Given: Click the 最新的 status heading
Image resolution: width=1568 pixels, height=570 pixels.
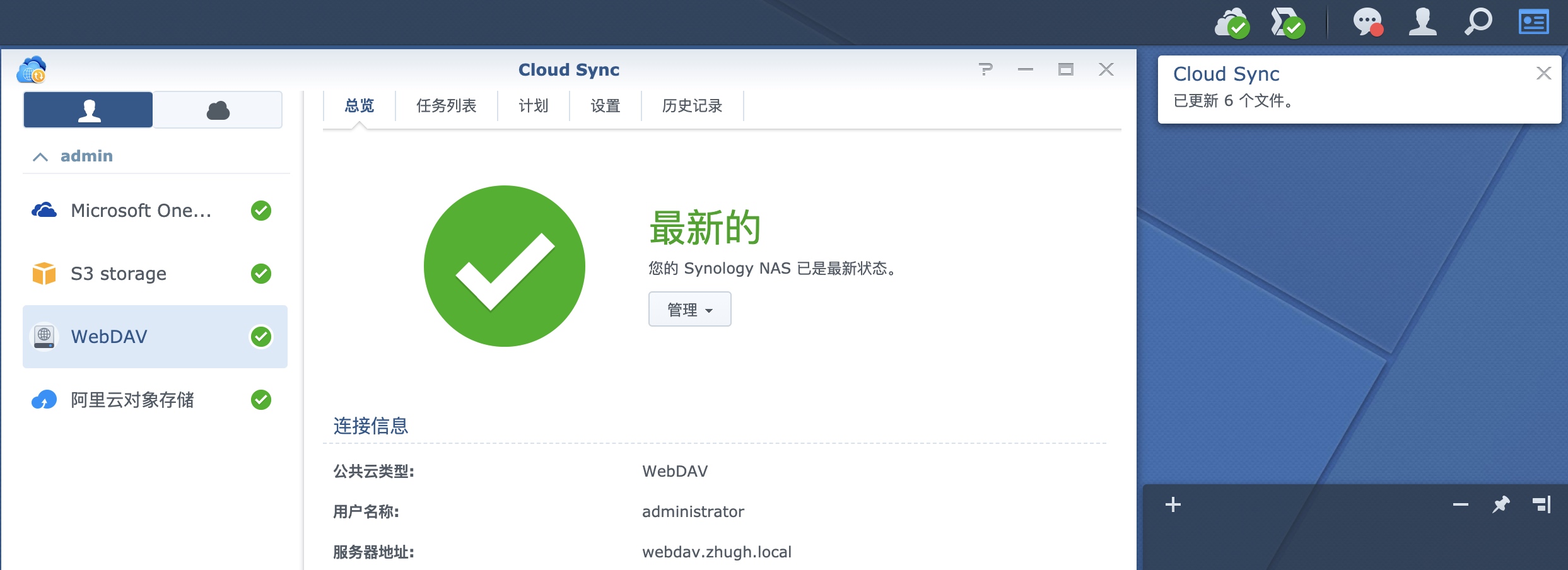Looking at the screenshot, I should (x=705, y=228).
